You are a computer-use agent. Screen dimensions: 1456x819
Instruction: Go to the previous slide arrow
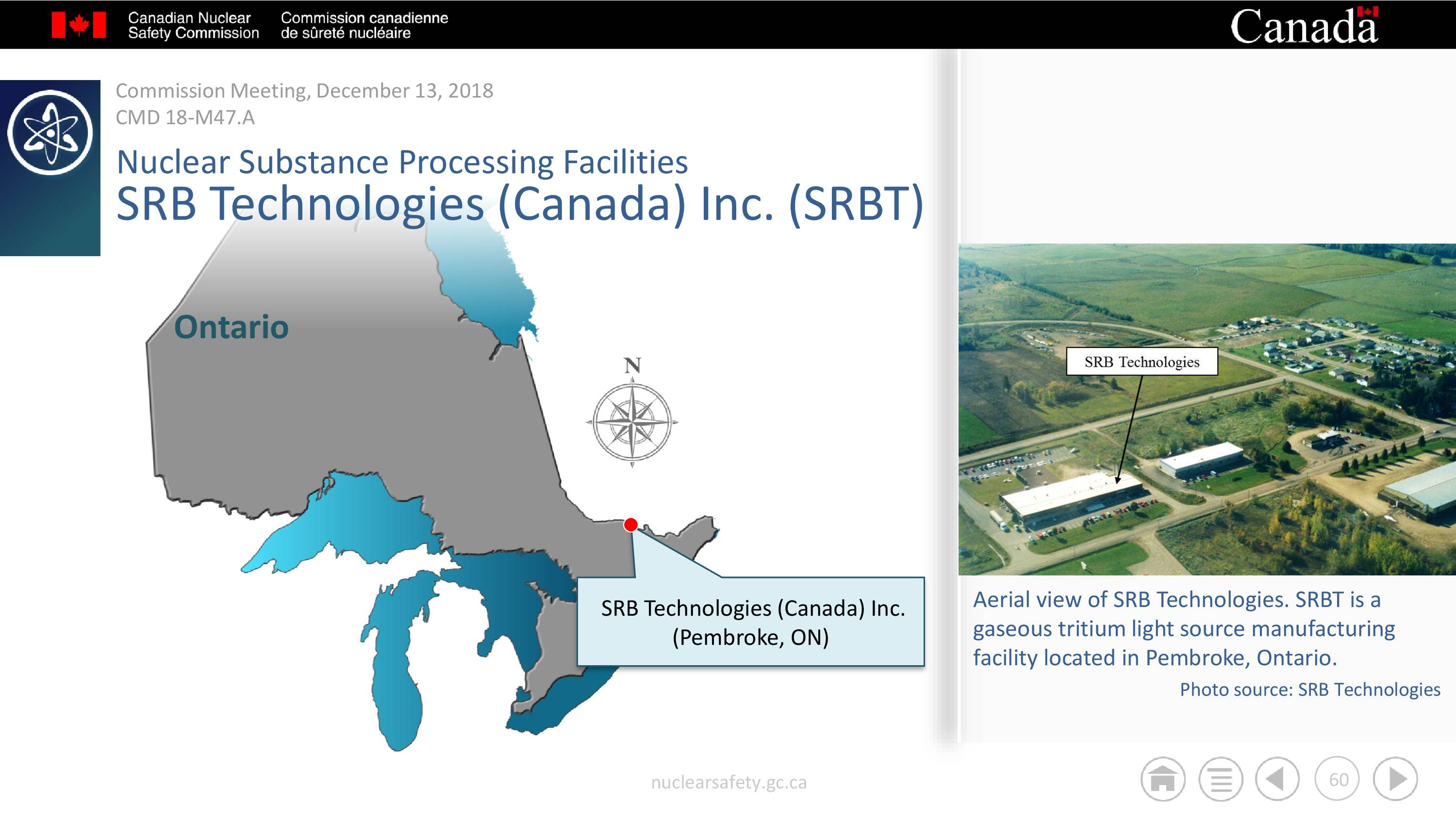[1277, 779]
